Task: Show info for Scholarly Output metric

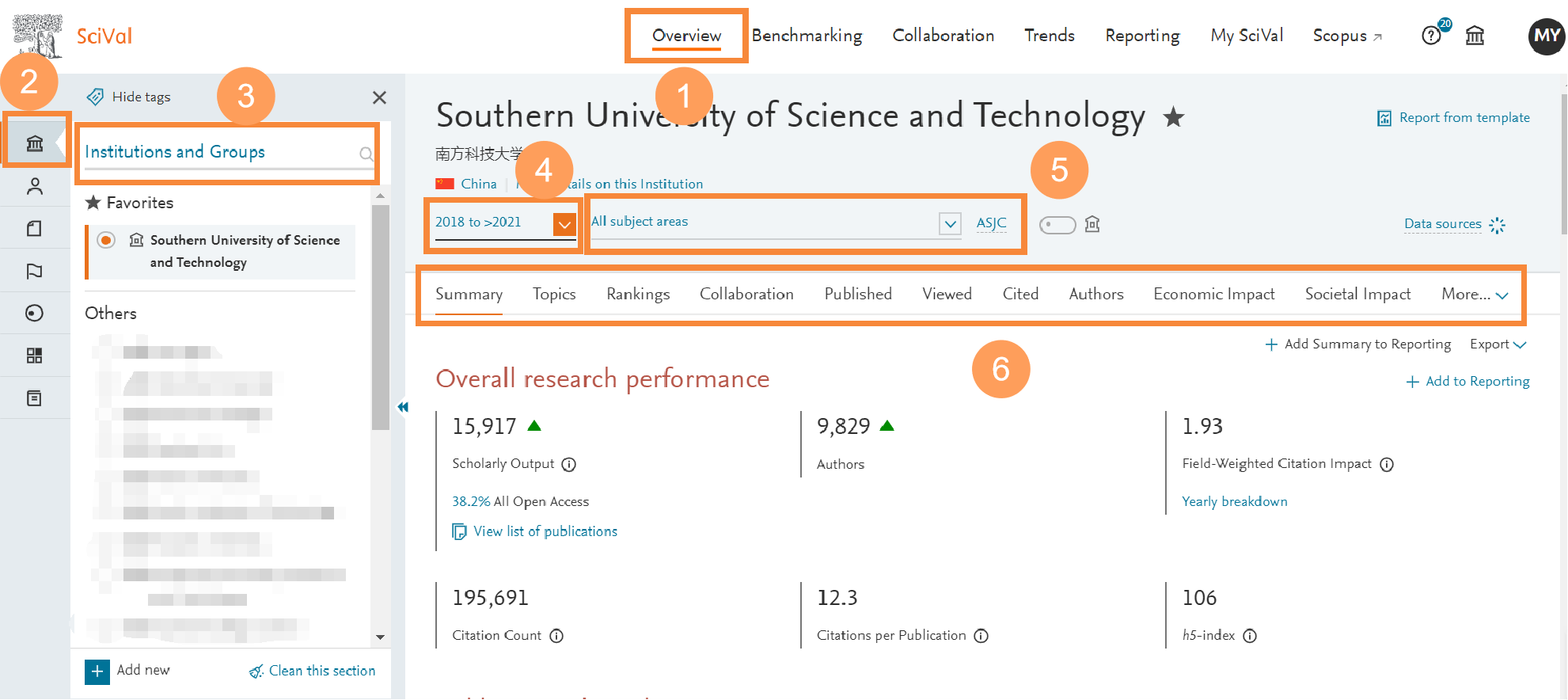Action: [568, 465]
